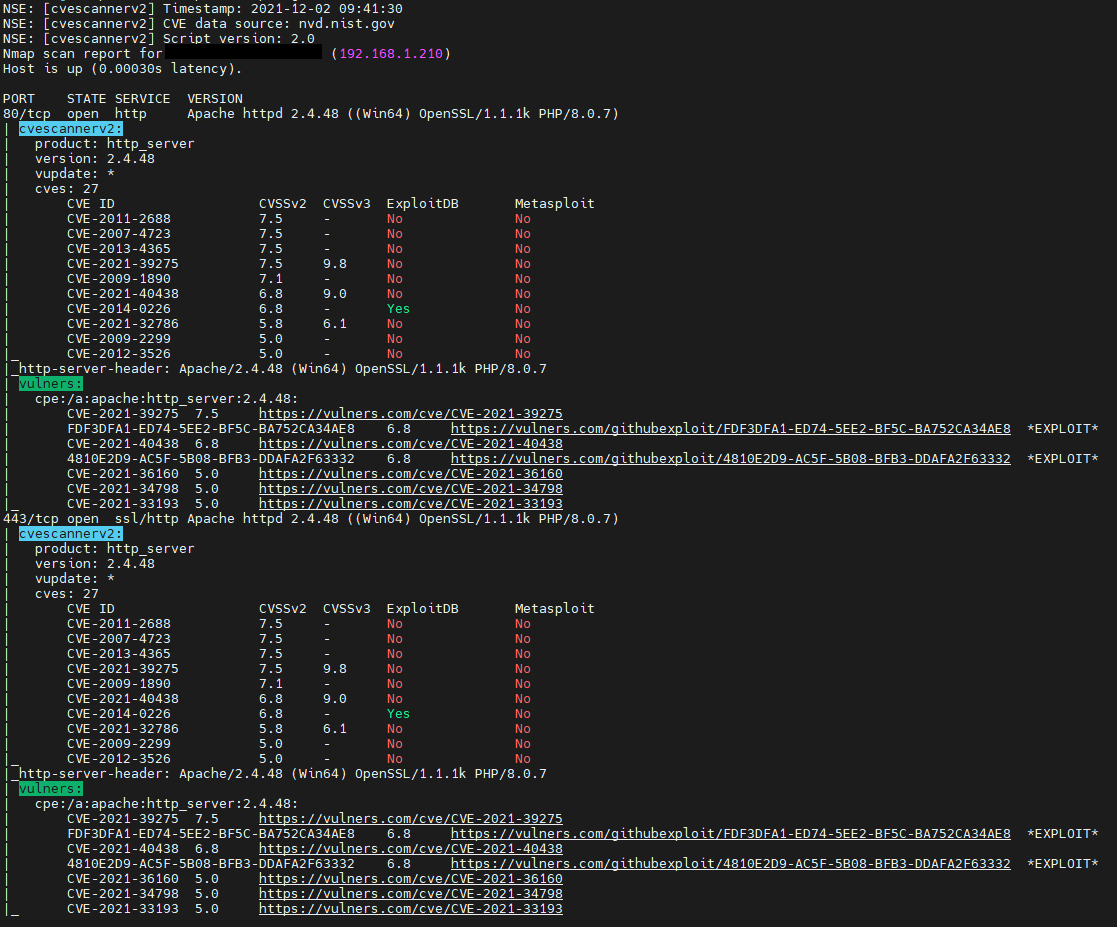Screen dimensions: 1117x927
Task: Click green Yes ExploitDB value in port 80 table
Action: click(x=398, y=309)
